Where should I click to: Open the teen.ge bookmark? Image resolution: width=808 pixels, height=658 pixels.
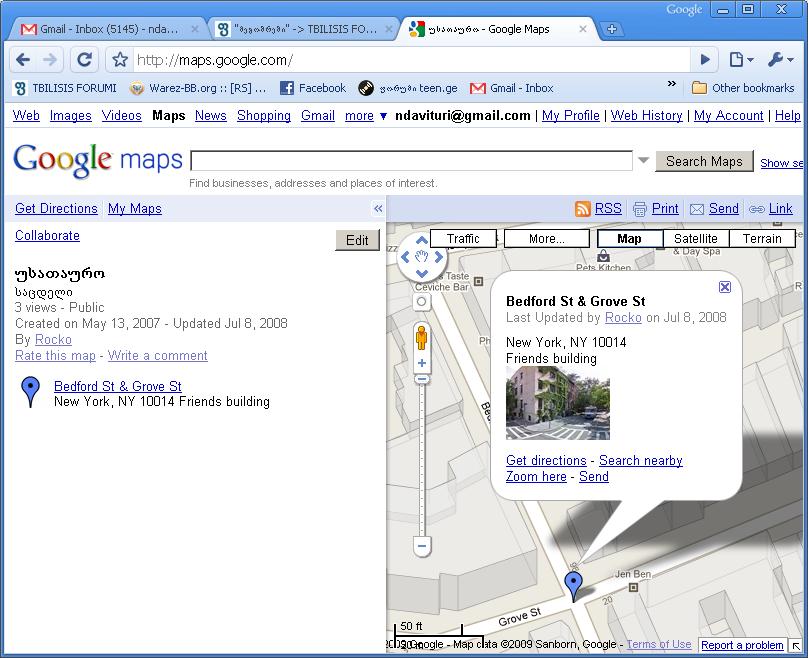pyautogui.click(x=408, y=88)
